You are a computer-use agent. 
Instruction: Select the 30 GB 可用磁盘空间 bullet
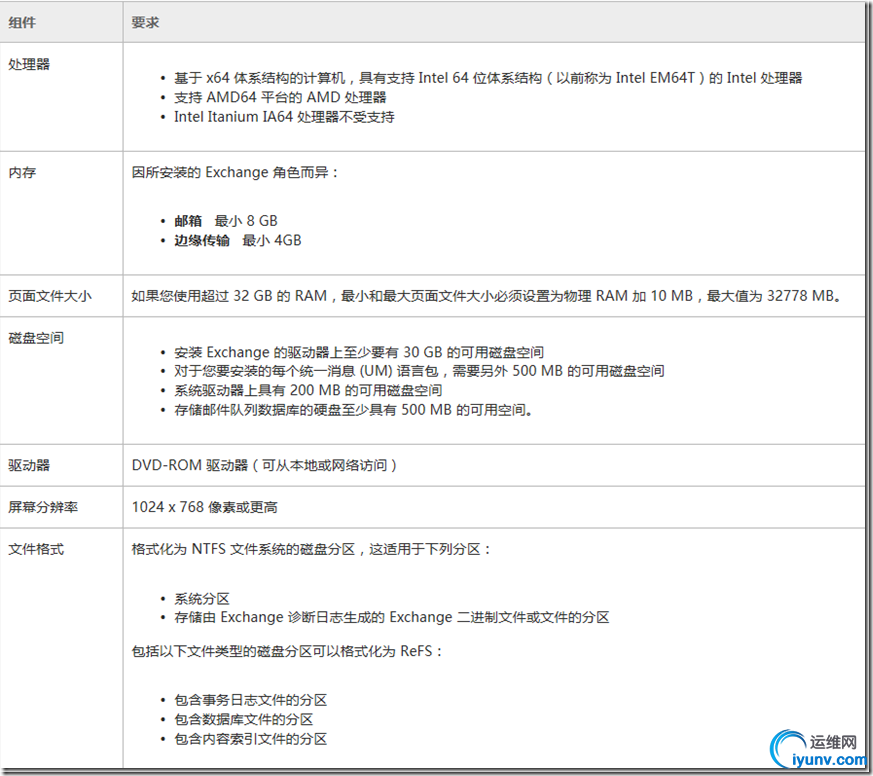coord(359,352)
